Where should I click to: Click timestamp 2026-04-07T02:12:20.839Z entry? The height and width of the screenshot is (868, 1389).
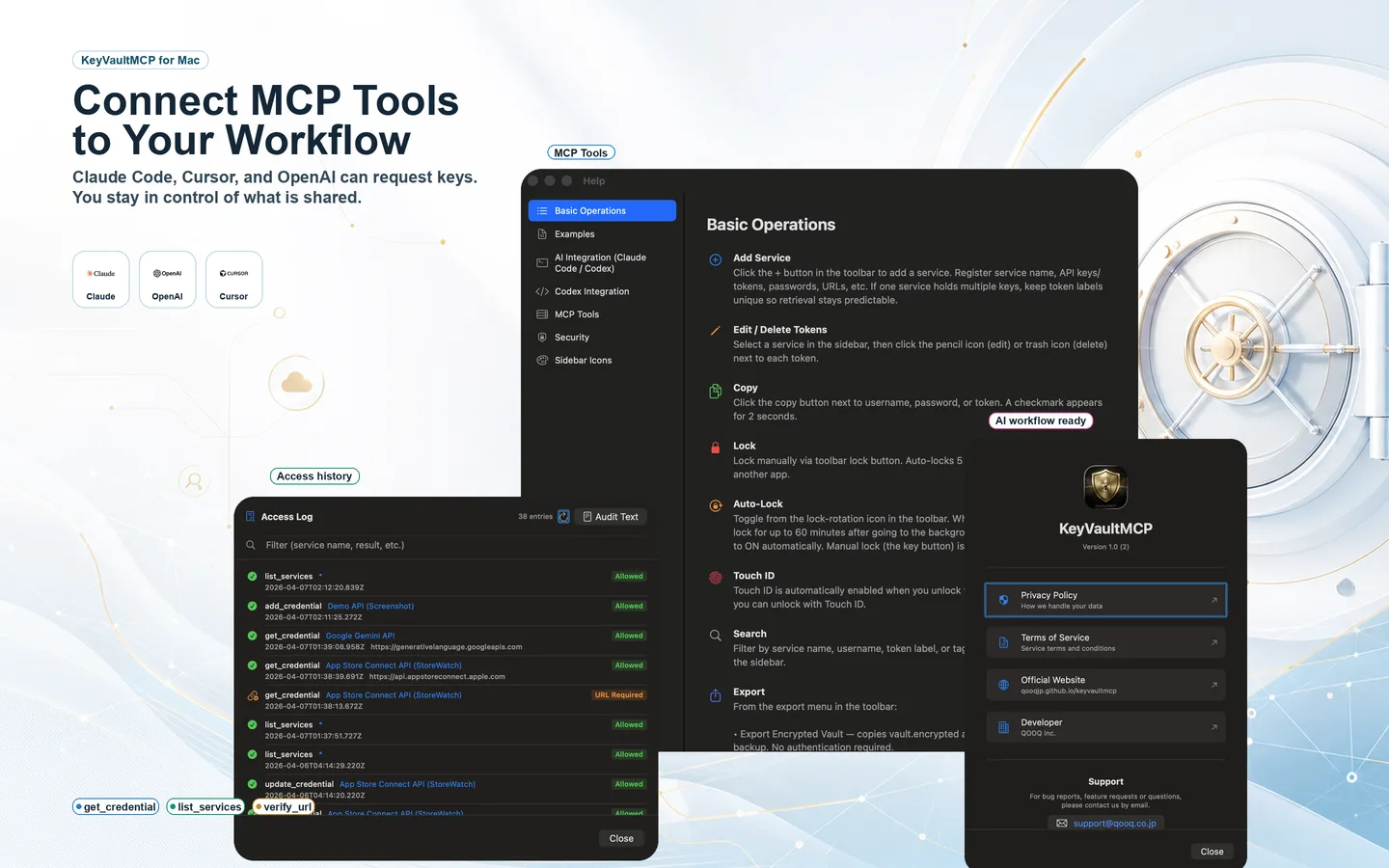(x=314, y=587)
